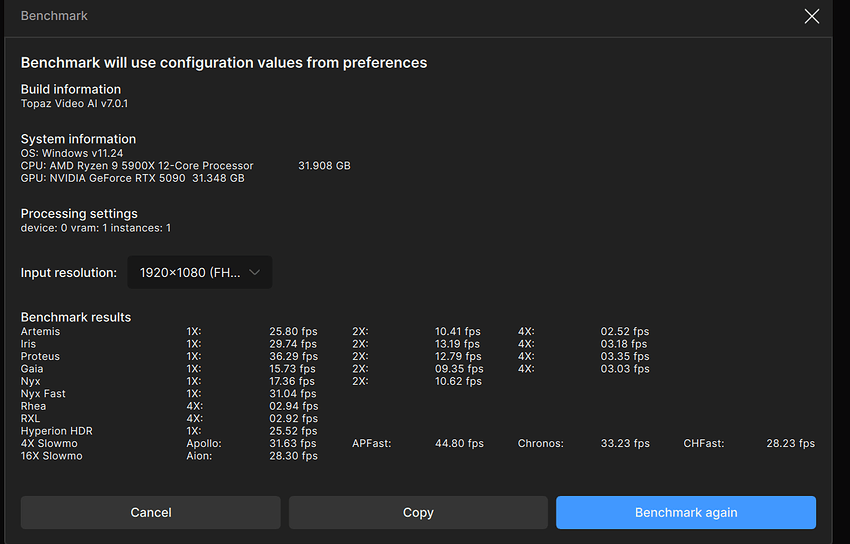Click the 16X Slowmo row label
The image size is (850, 544).
pos(51,456)
